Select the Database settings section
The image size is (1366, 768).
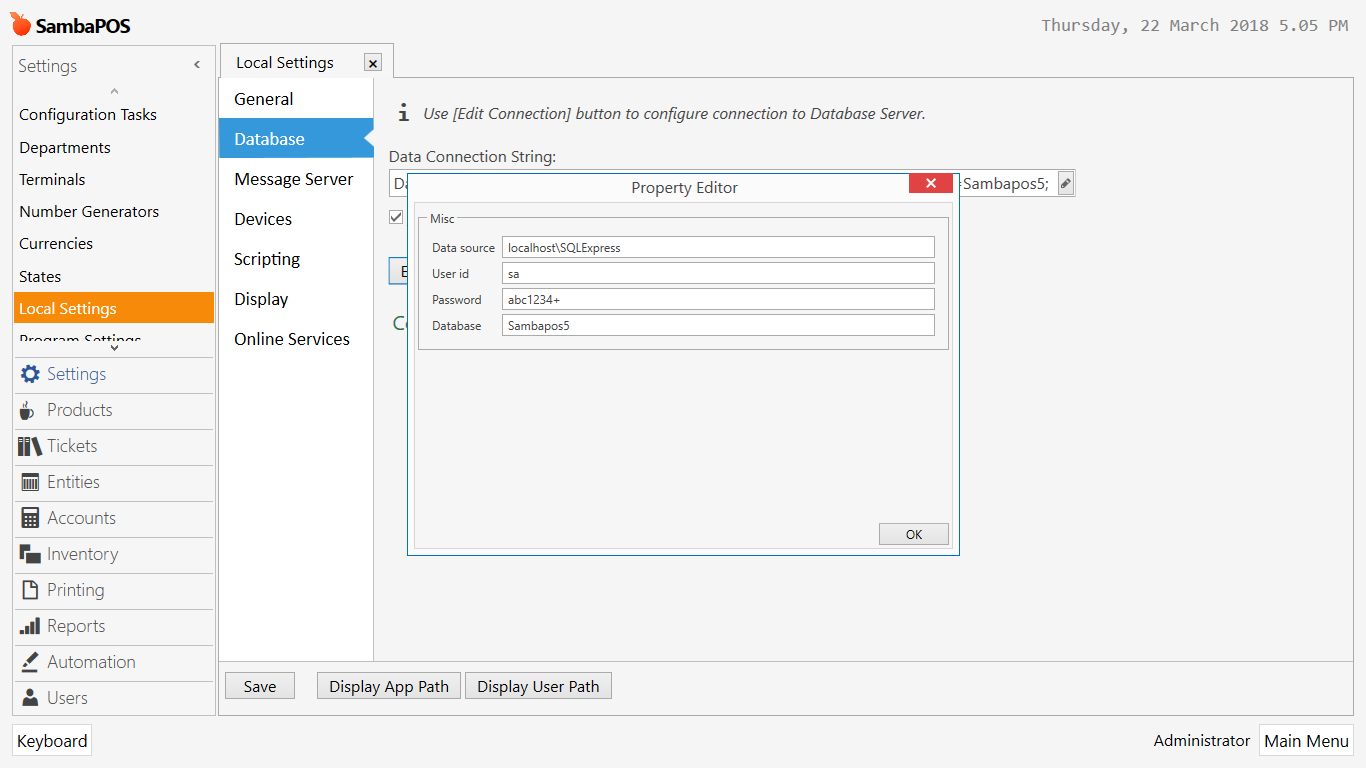[296, 139]
